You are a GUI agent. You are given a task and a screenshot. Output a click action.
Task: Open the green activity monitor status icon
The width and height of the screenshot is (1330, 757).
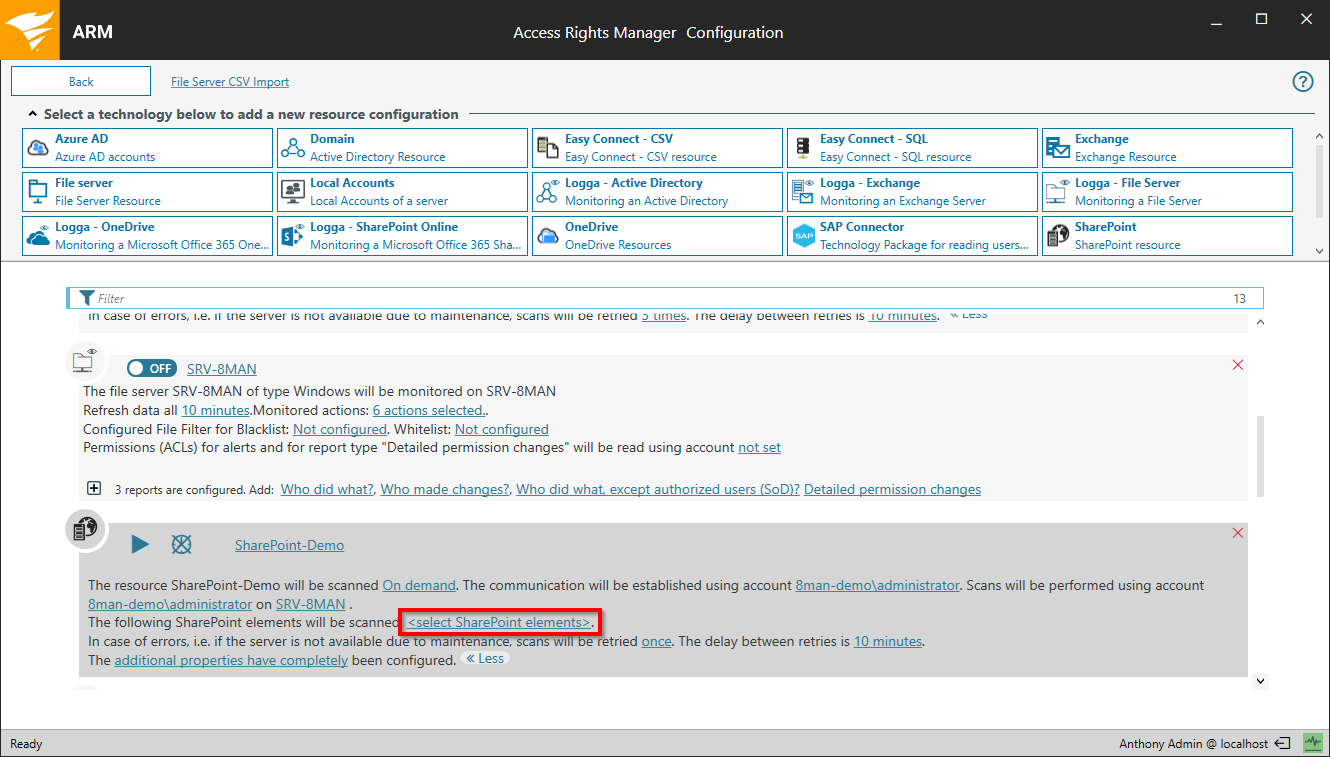[1312, 743]
